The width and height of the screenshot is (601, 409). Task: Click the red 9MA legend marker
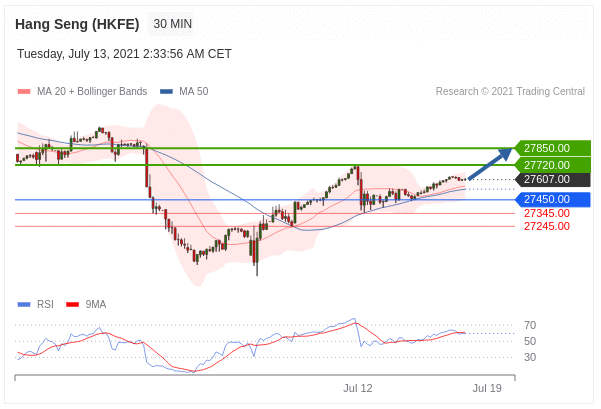(72, 304)
